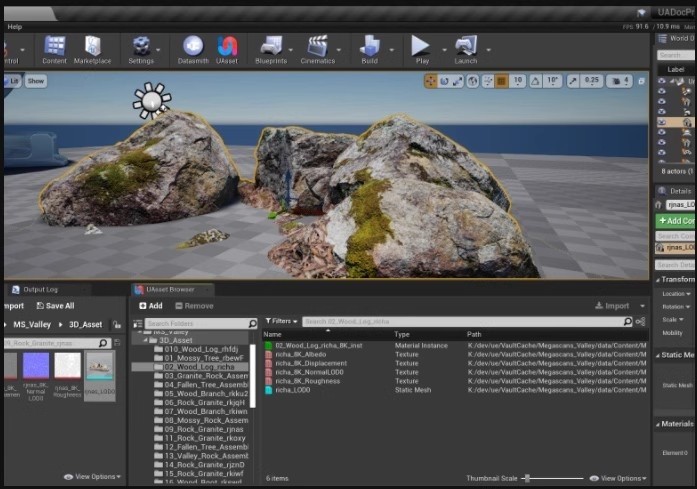
Task: Toggle rotation snapping triangle icon
Action: click(x=536, y=81)
